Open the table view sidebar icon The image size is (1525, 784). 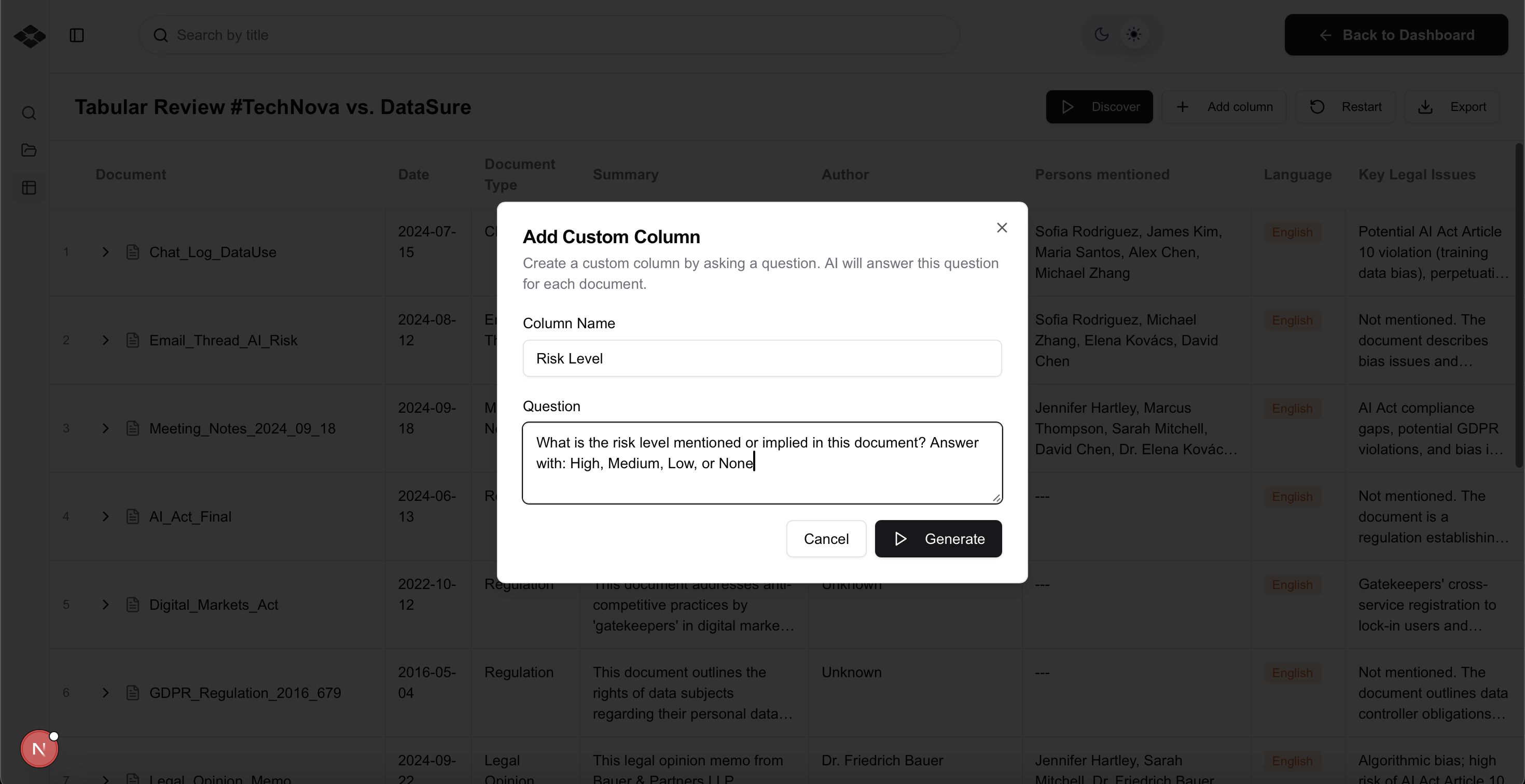[29, 188]
